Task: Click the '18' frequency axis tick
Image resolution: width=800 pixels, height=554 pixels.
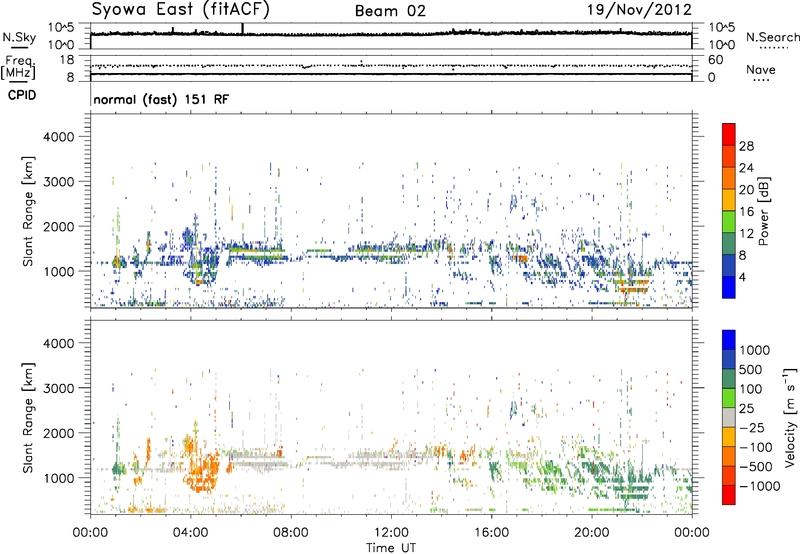Action: (x=67, y=60)
